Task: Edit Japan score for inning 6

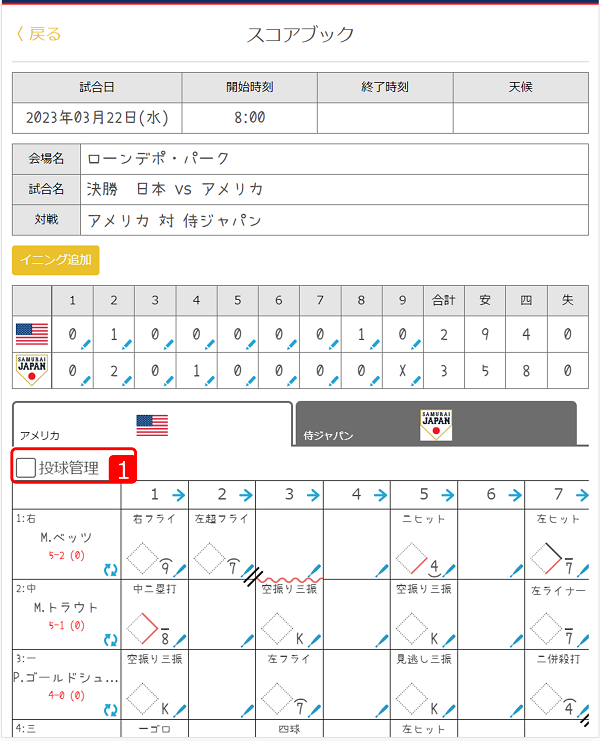Action: (x=292, y=381)
